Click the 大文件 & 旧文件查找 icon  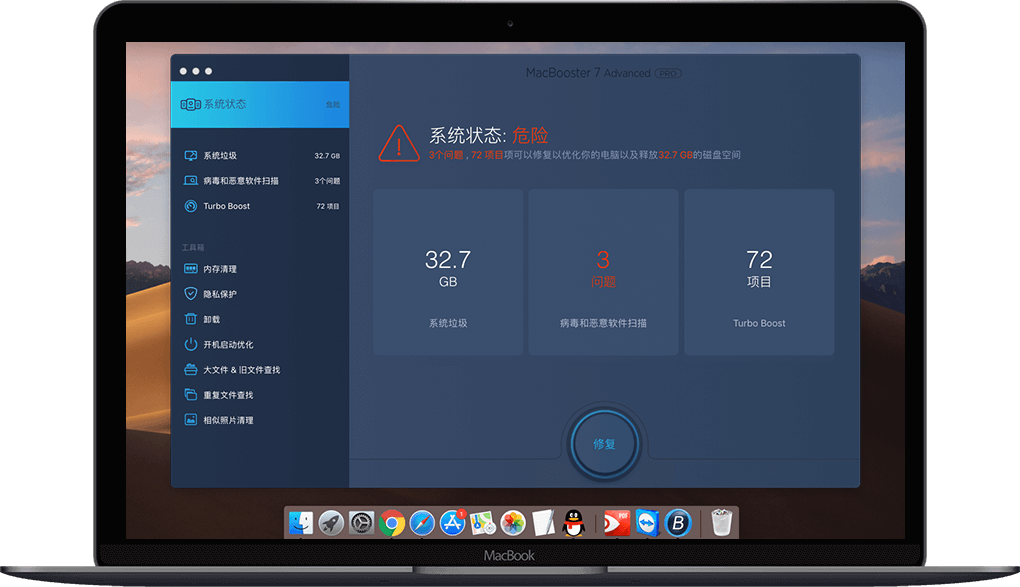pos(191,370)
